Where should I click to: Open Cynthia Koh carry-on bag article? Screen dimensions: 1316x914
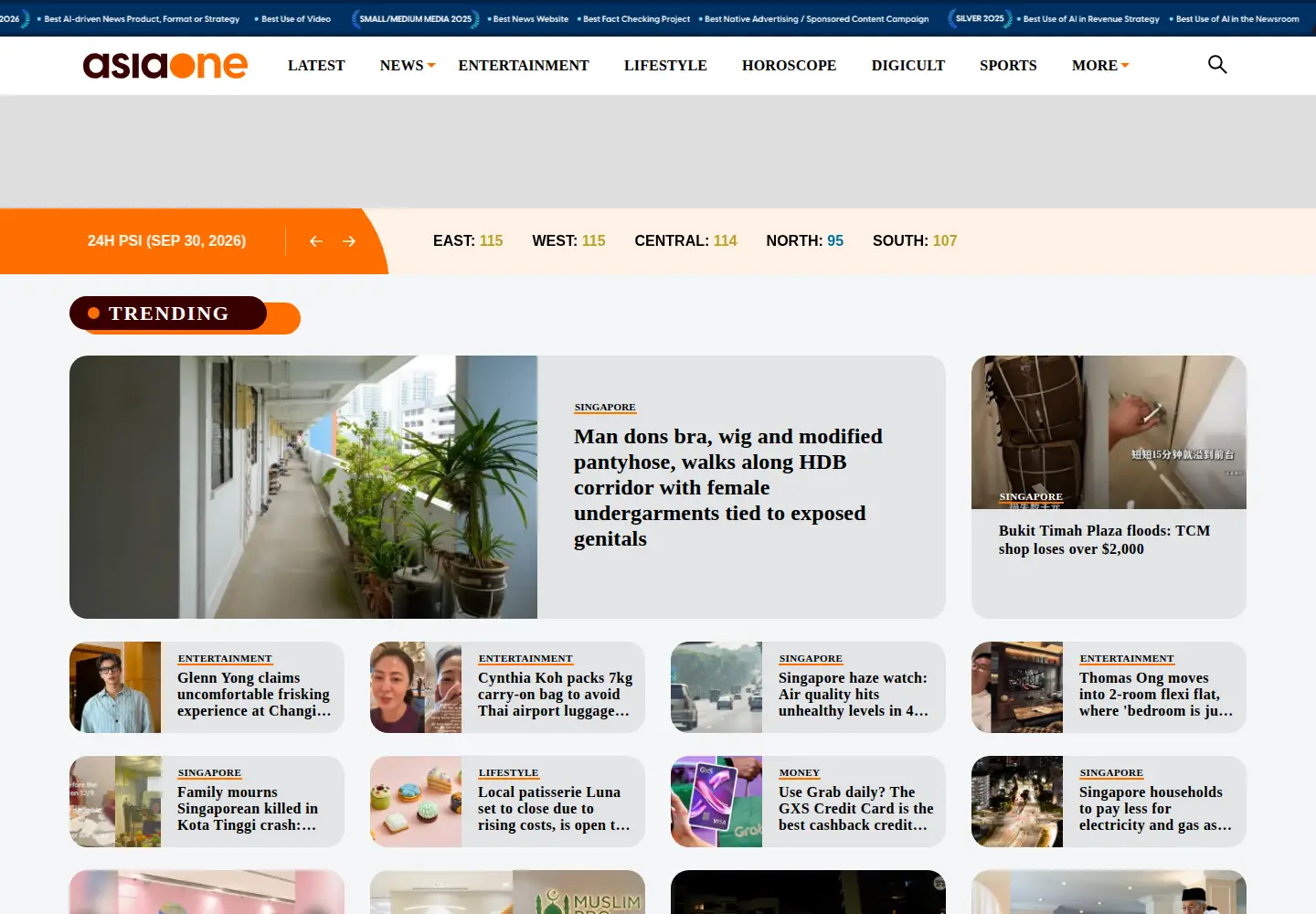556,695
